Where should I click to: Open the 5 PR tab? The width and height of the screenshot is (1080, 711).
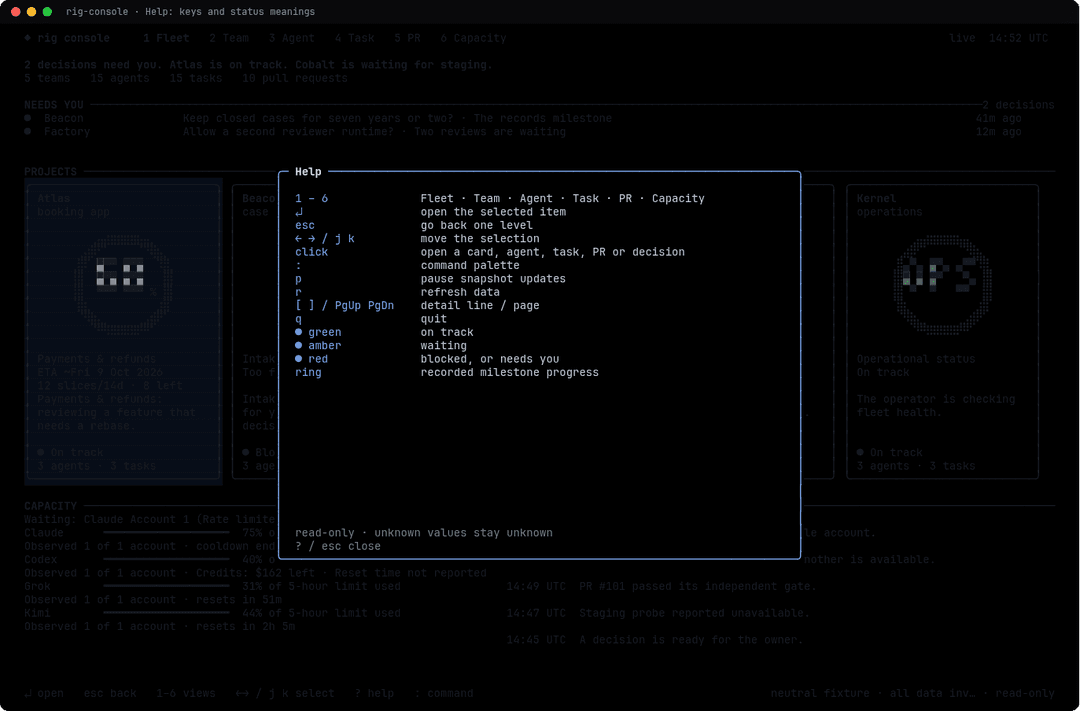coord(407,38)
